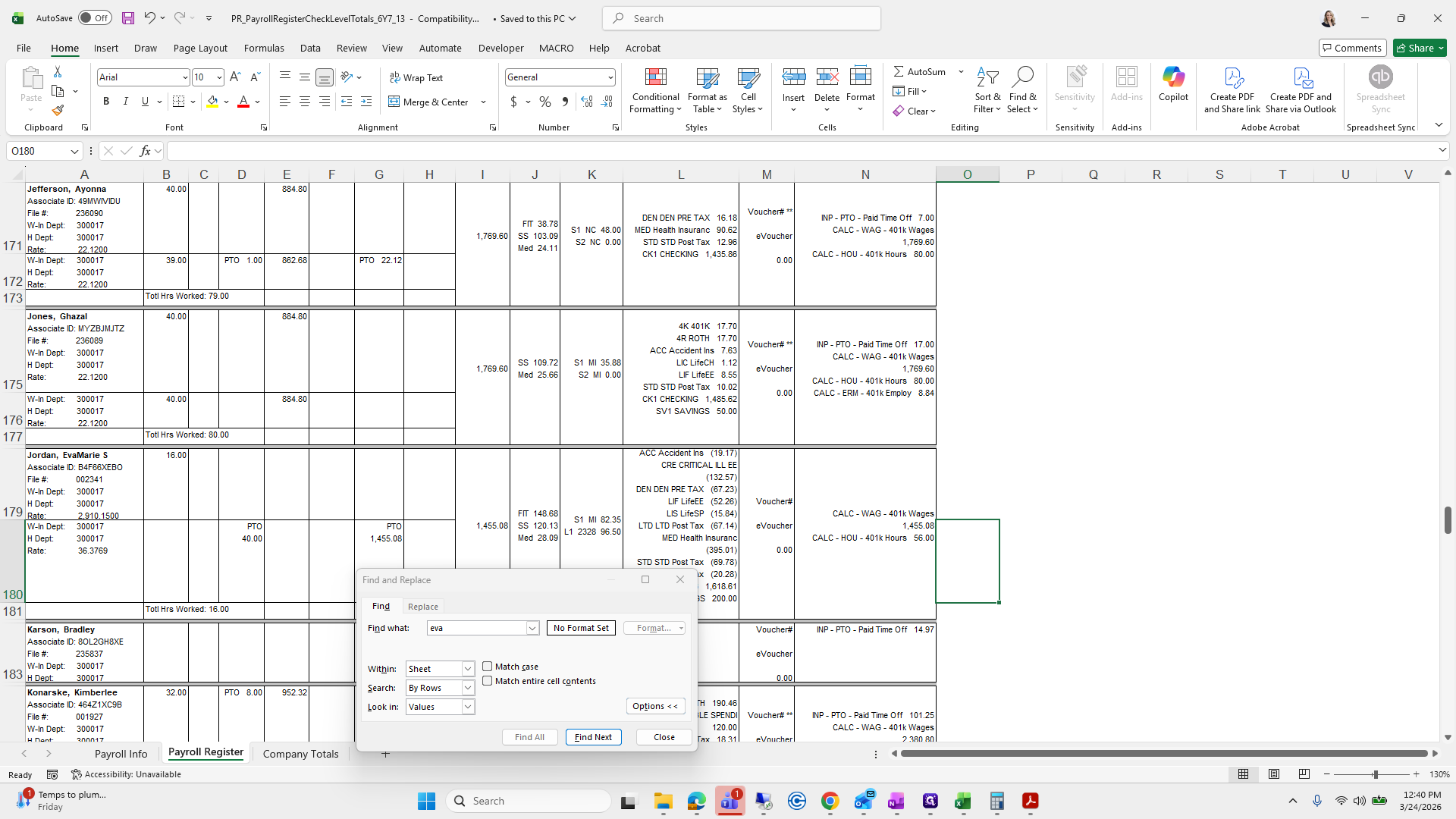1456x819 pixels.
Task: Click the Find Next button
Action: (593, 737)
